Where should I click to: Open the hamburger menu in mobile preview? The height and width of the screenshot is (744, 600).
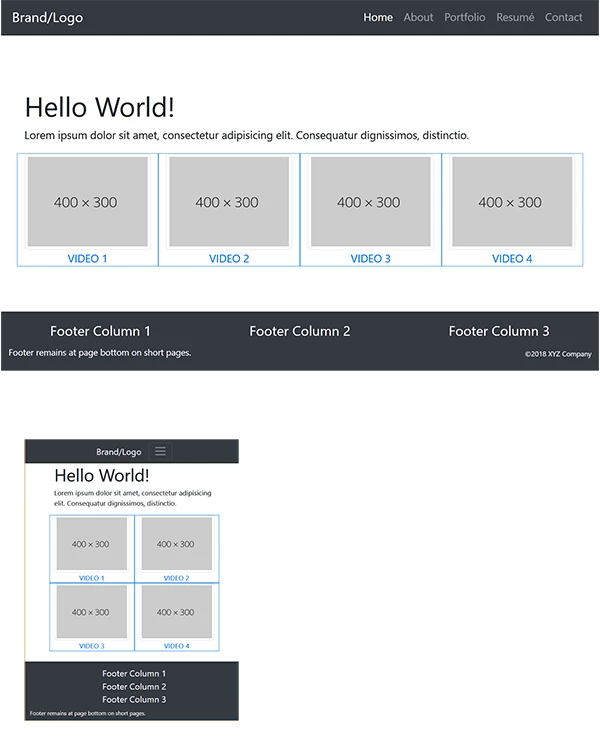coord(160,451)
